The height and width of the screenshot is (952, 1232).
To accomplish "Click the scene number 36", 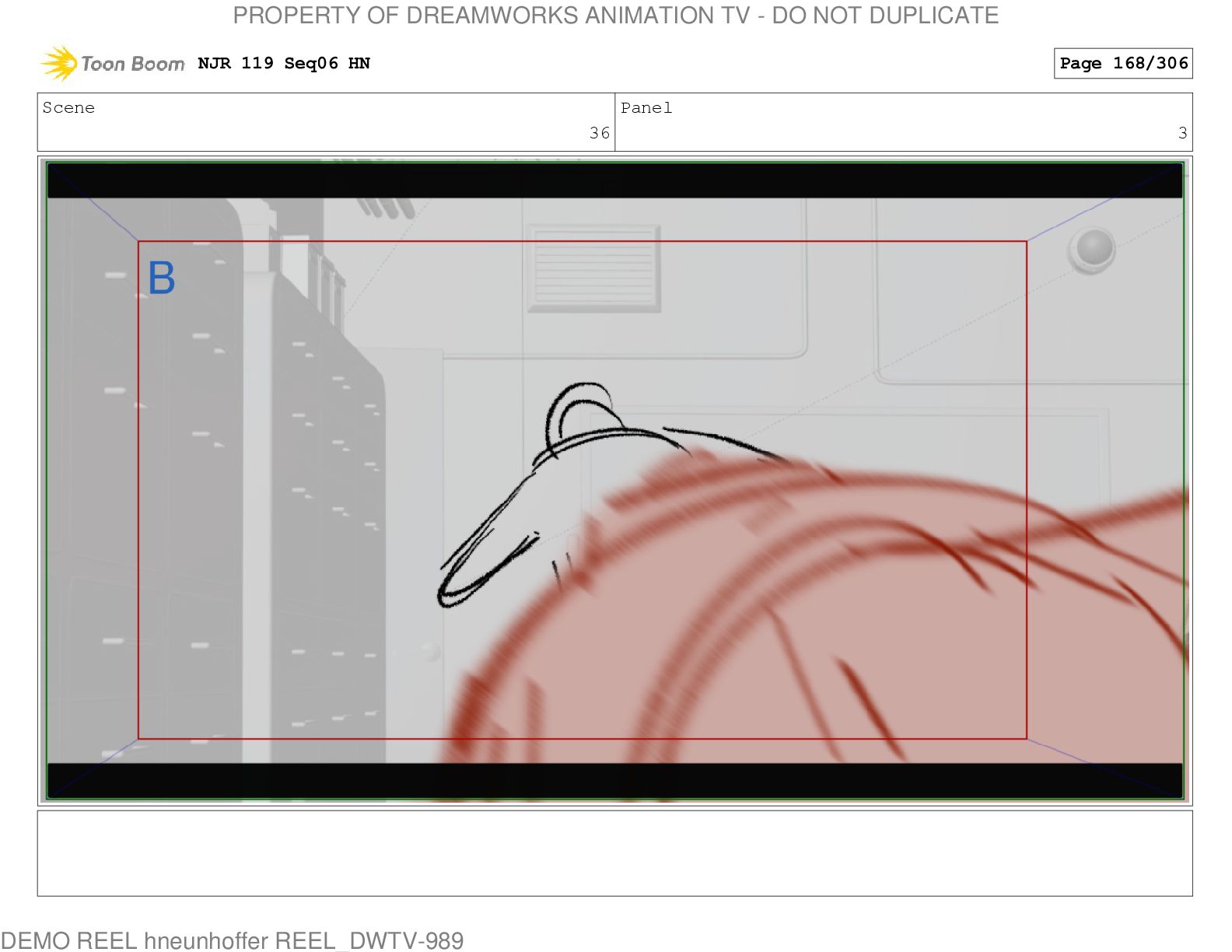I will click(599, 133).
